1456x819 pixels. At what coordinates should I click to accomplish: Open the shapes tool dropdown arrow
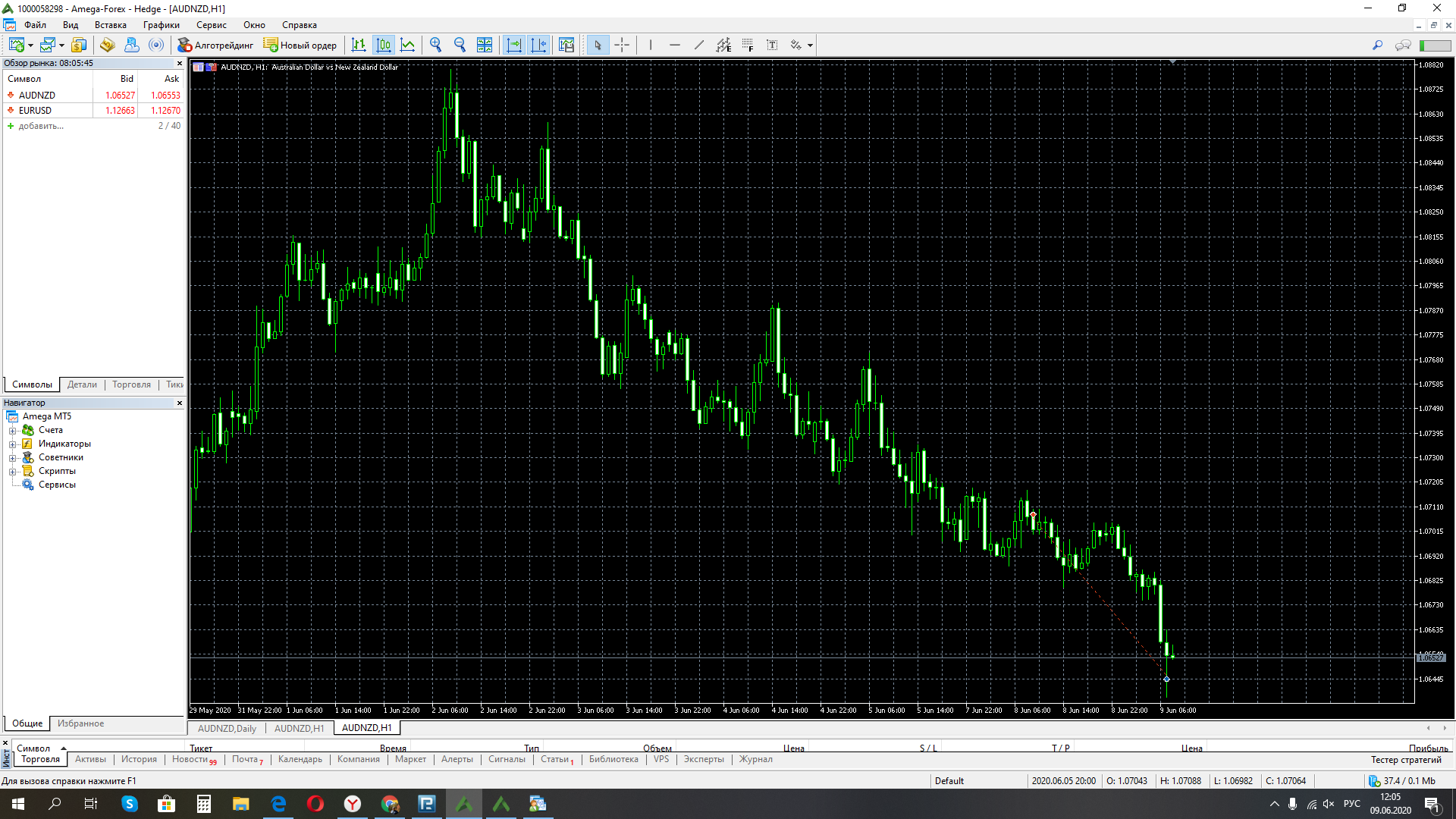[810, 45]
